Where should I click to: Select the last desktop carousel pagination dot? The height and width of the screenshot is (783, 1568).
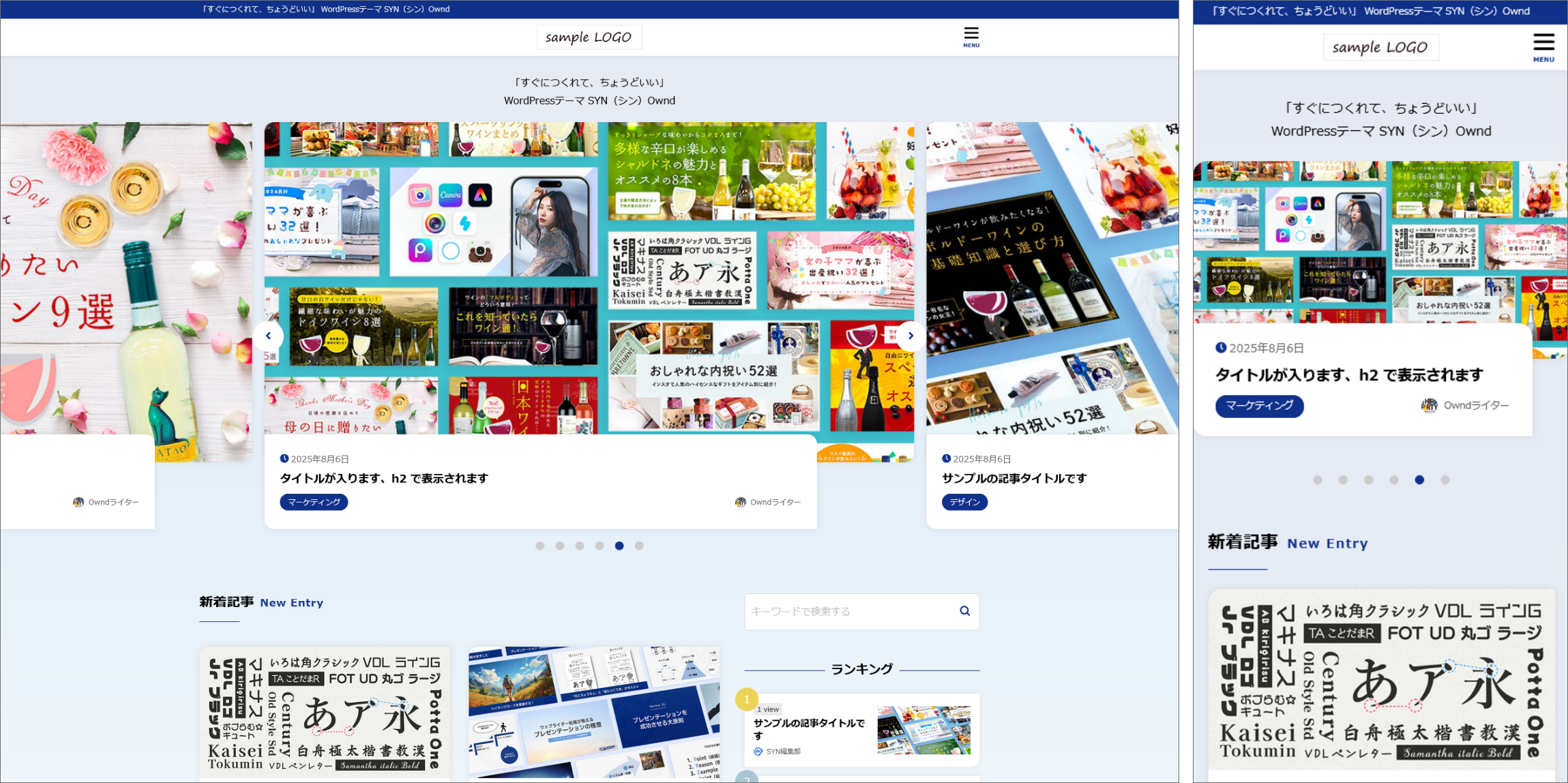point(639,546)
